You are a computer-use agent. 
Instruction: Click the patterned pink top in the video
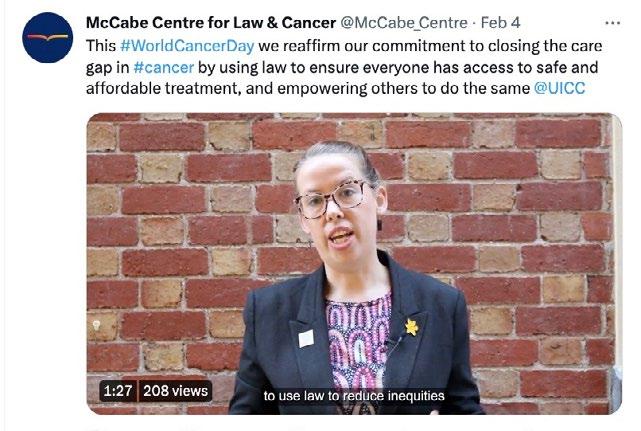pos(358,341)
